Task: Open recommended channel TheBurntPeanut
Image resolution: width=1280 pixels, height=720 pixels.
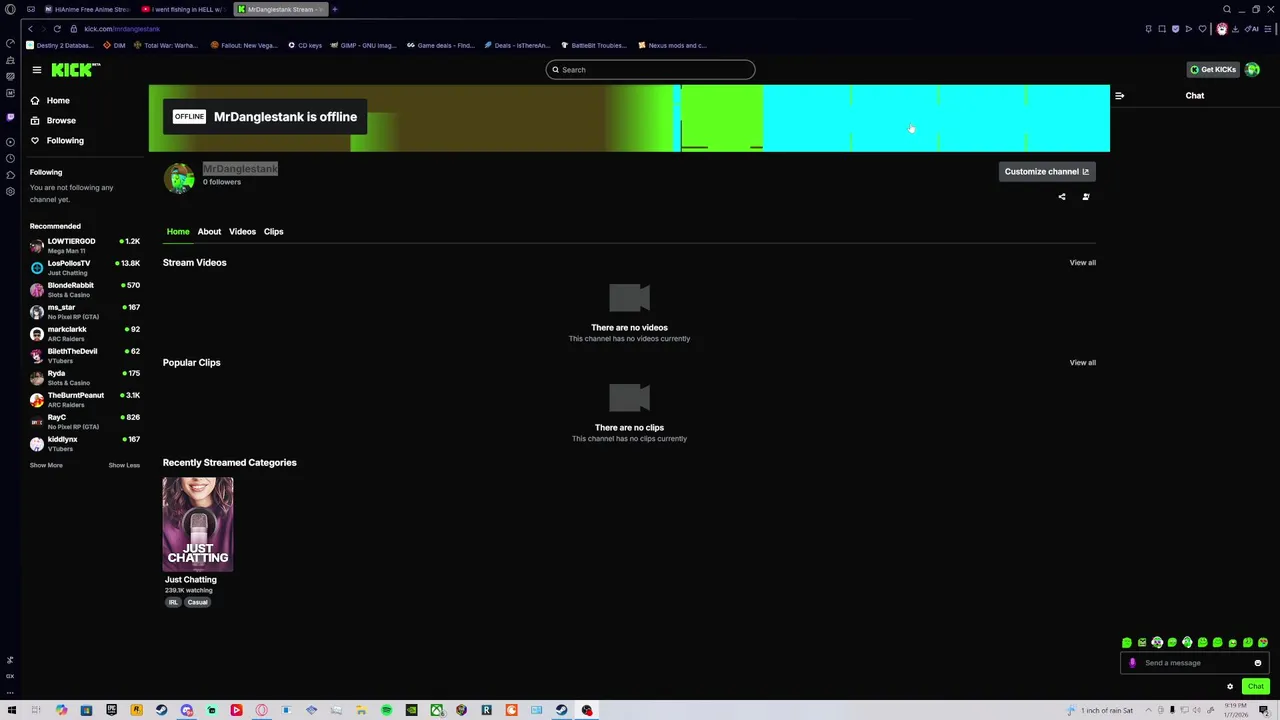Action: (85, 400)
